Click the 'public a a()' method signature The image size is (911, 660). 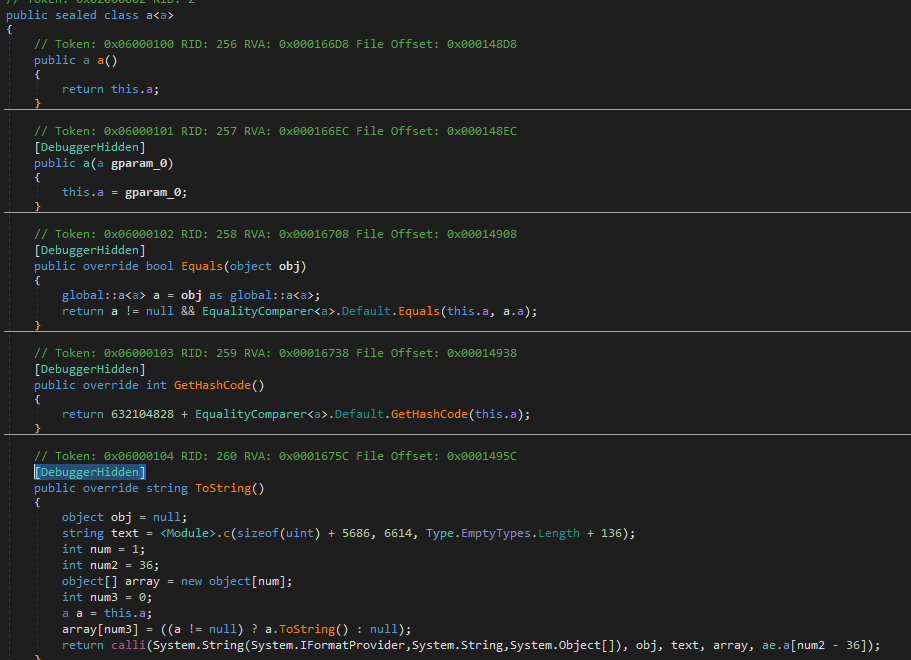point(76,60)
